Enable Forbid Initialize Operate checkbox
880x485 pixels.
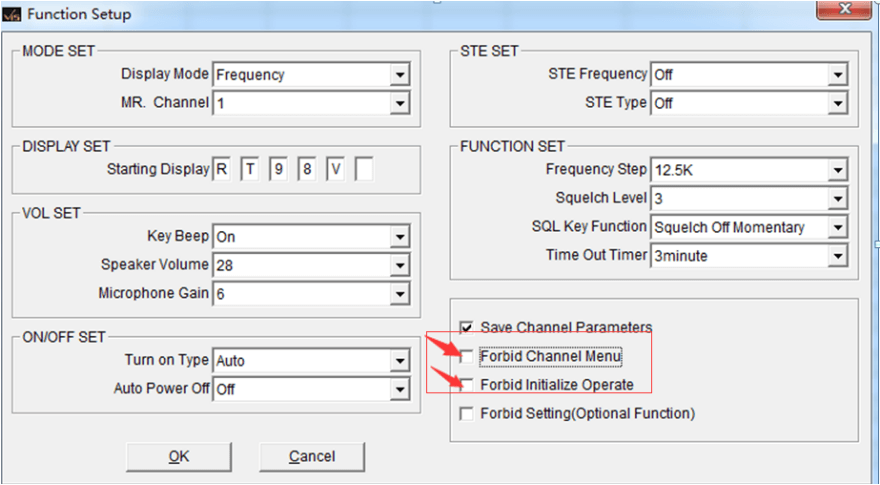(x=466, y=385)
